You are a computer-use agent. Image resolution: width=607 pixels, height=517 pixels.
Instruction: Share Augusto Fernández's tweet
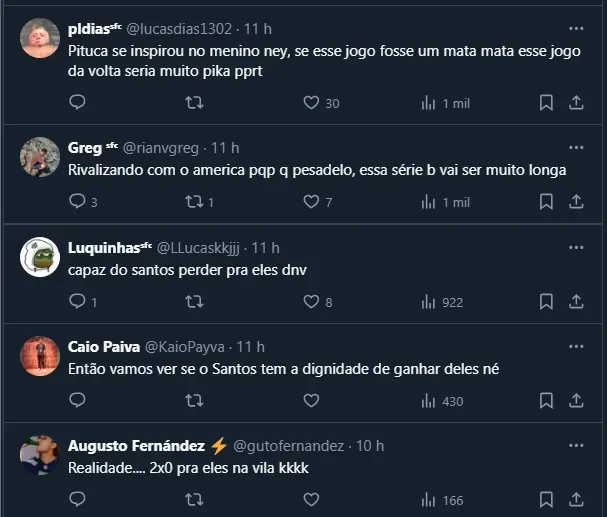[576, 499]
